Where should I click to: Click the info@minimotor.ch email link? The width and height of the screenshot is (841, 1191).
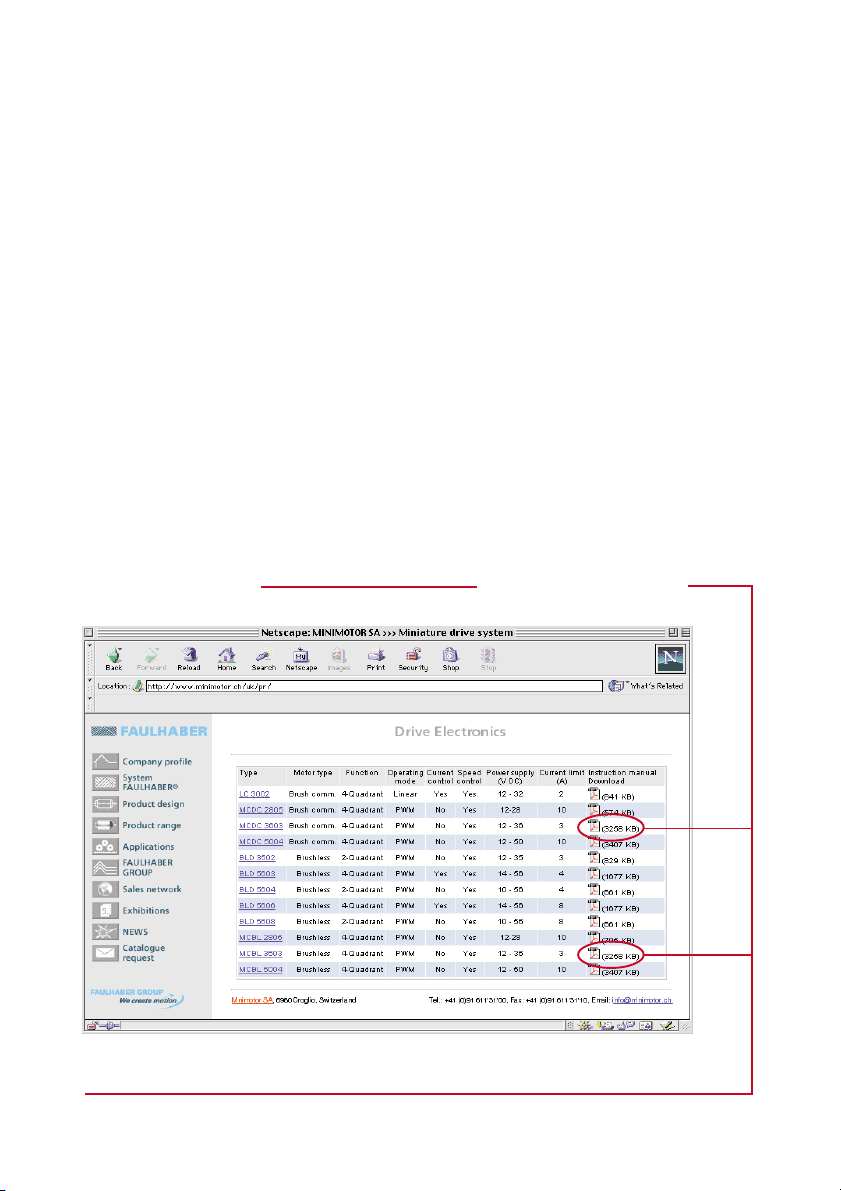(x=642, y=999)
